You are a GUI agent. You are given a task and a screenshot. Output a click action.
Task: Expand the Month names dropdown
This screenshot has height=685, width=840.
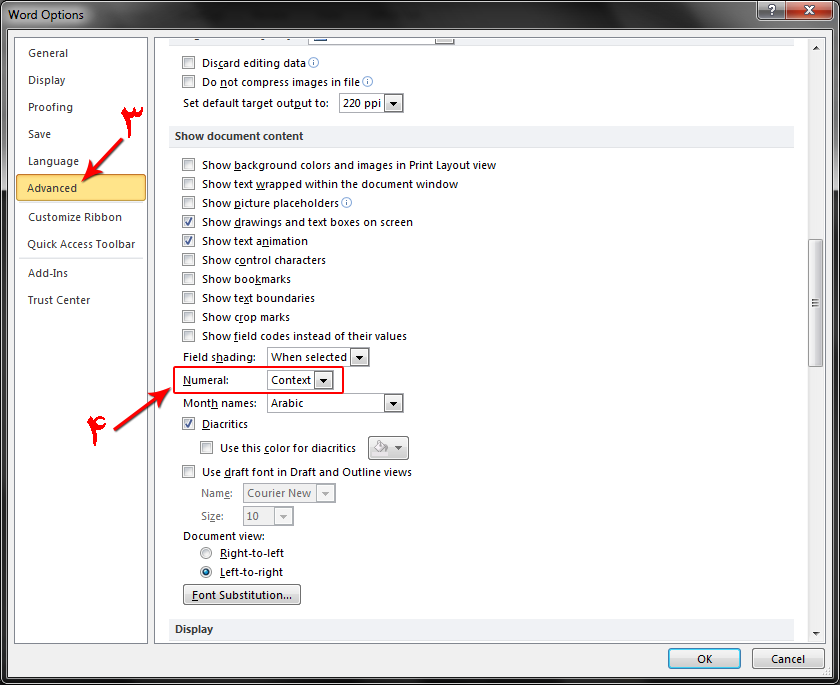(394, 403)
